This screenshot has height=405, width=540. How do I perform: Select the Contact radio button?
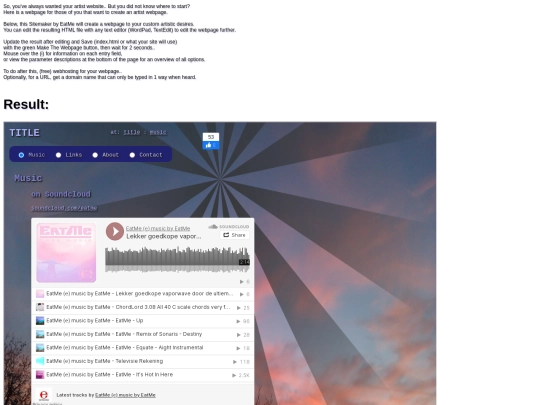pos(132,155)
